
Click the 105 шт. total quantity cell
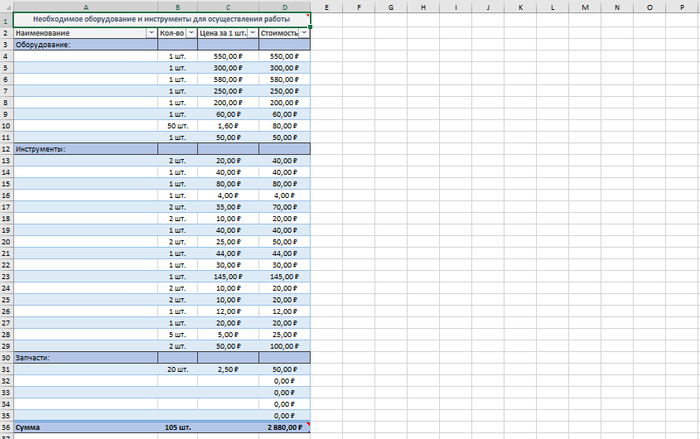pos(177,427)
